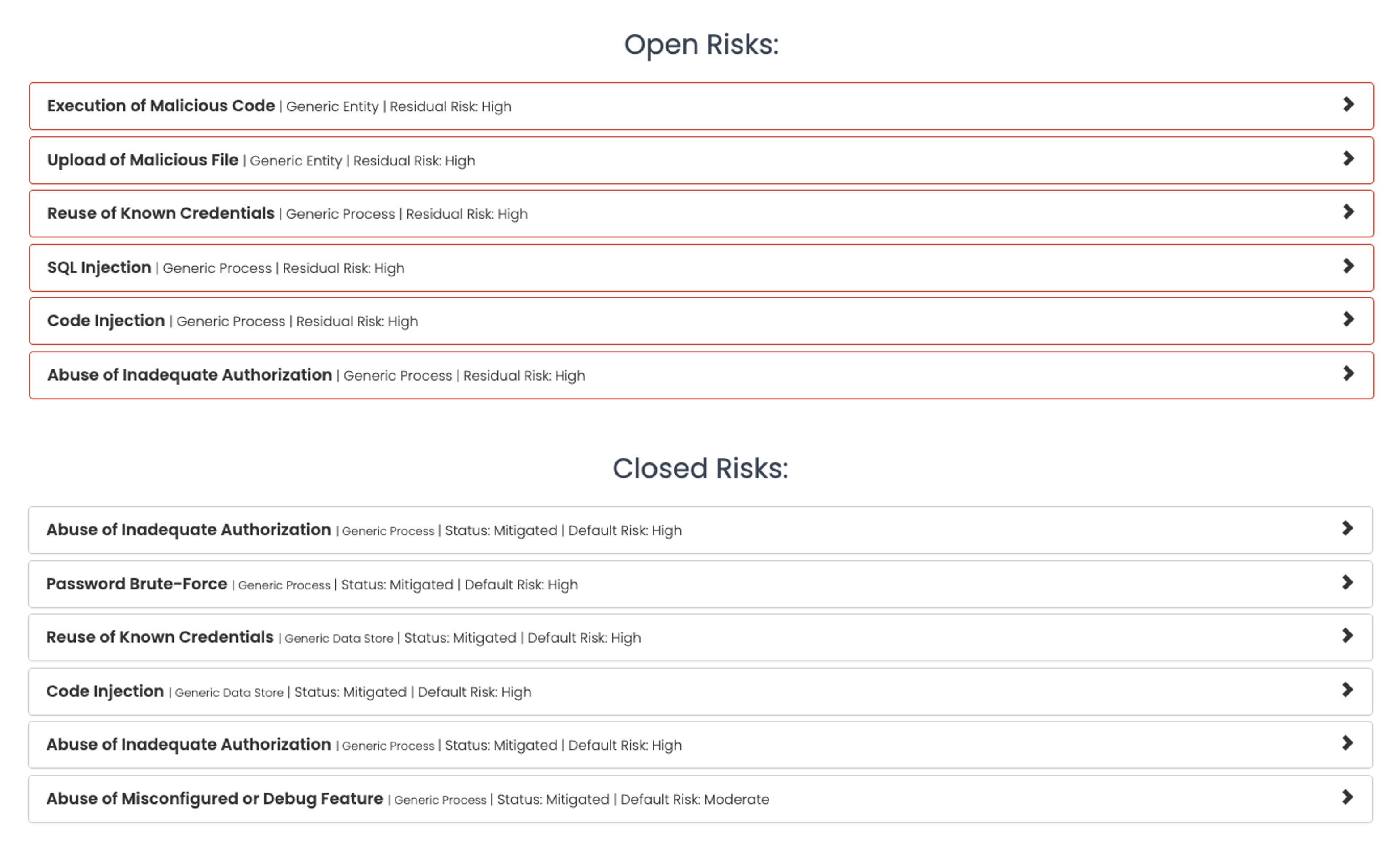Click chevron on Upload of Malicious File row

coord(1348,159)
